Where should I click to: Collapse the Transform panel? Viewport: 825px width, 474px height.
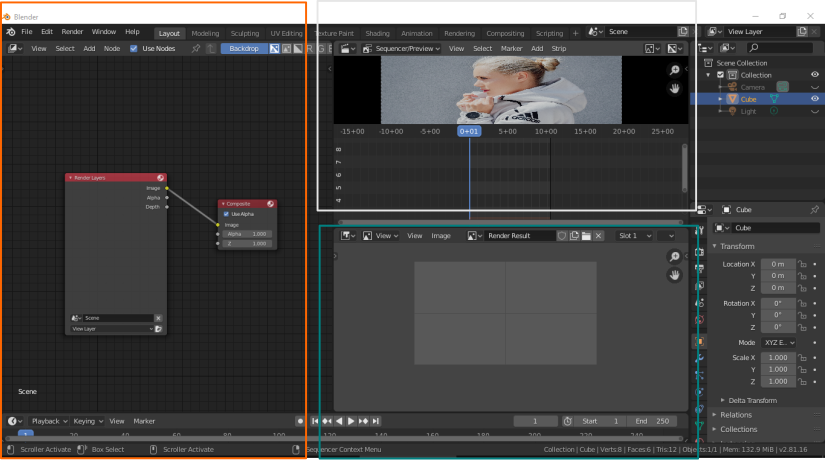(x=715, y=246)
